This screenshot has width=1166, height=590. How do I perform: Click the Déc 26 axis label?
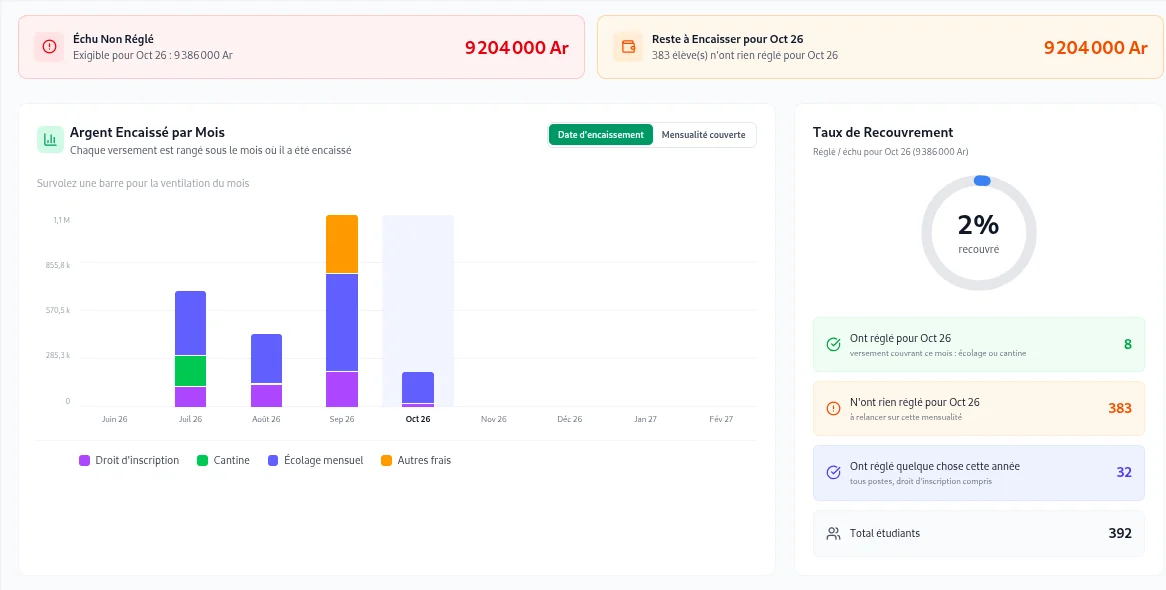(x=570, y=419)
